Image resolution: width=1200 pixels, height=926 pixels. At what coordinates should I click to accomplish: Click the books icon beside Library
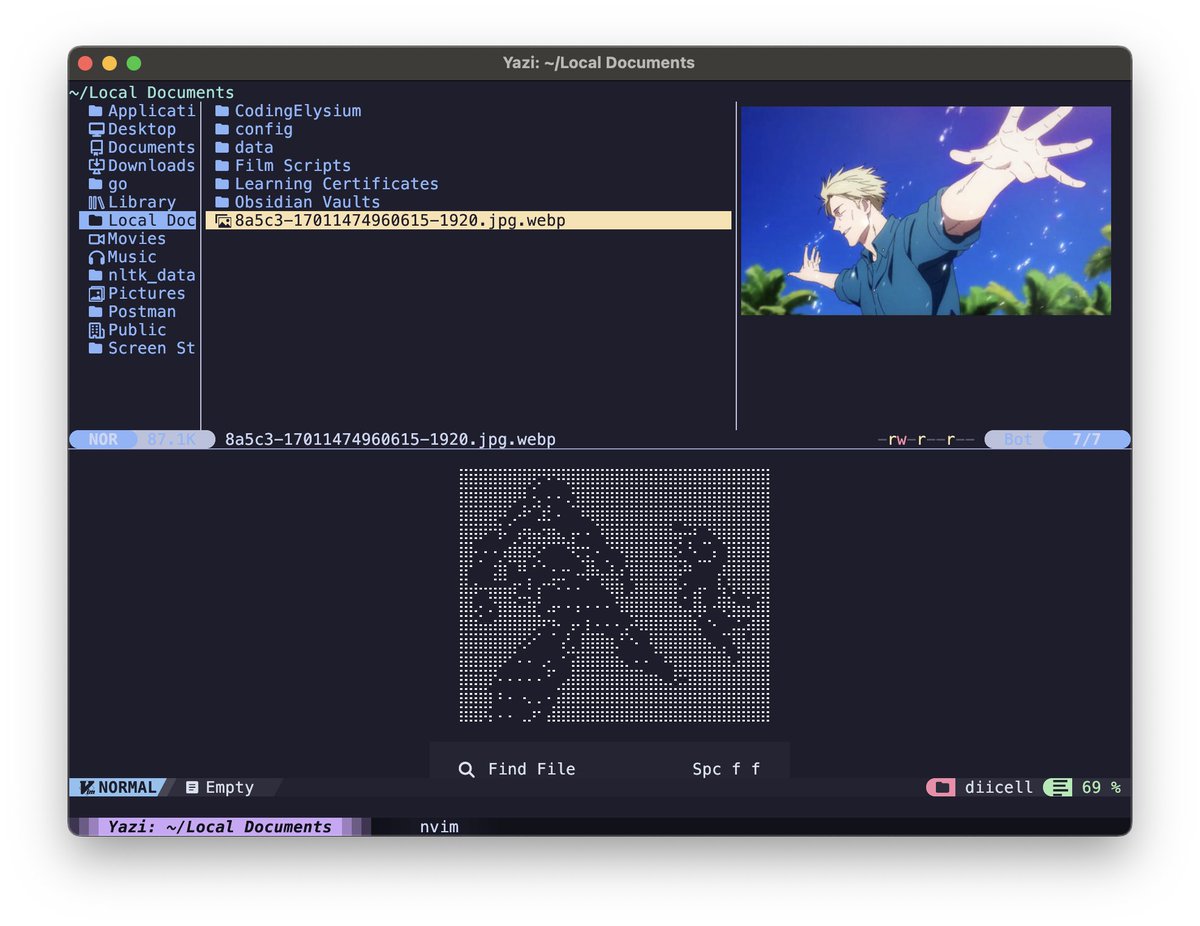96,202
